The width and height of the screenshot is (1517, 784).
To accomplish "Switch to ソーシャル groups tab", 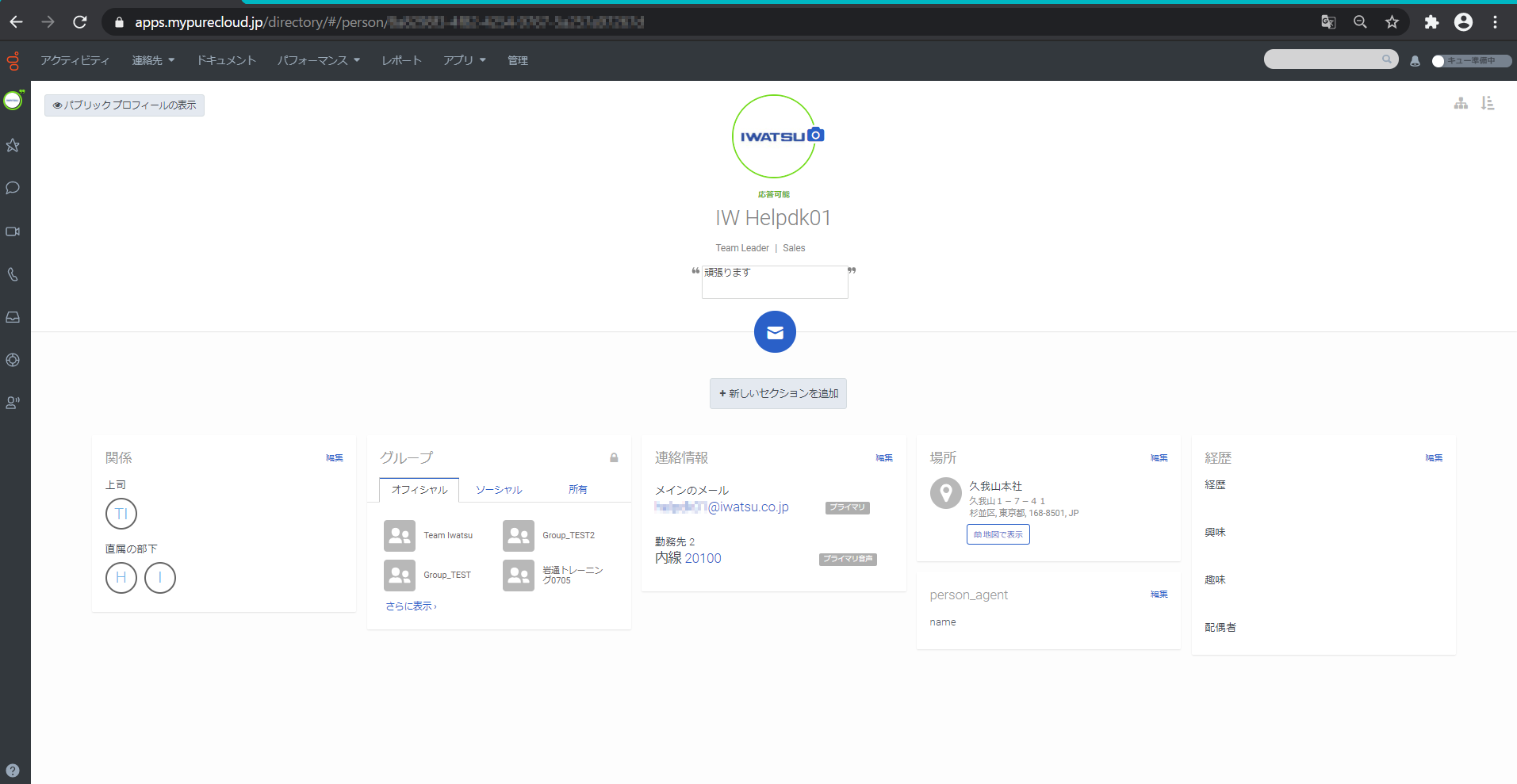I will (x=499, y=490).
